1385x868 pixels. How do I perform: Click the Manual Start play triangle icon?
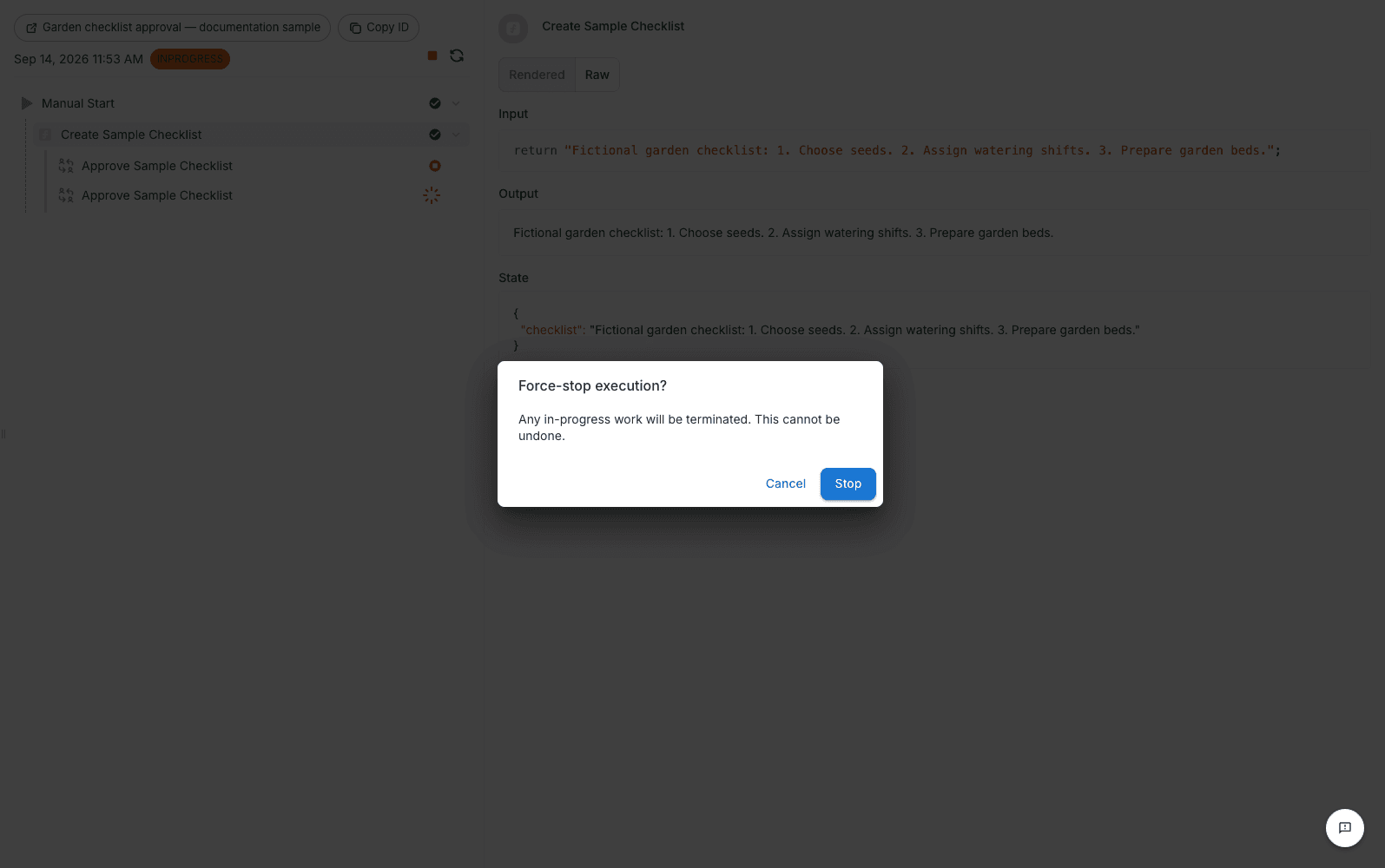tap(27, 103)
